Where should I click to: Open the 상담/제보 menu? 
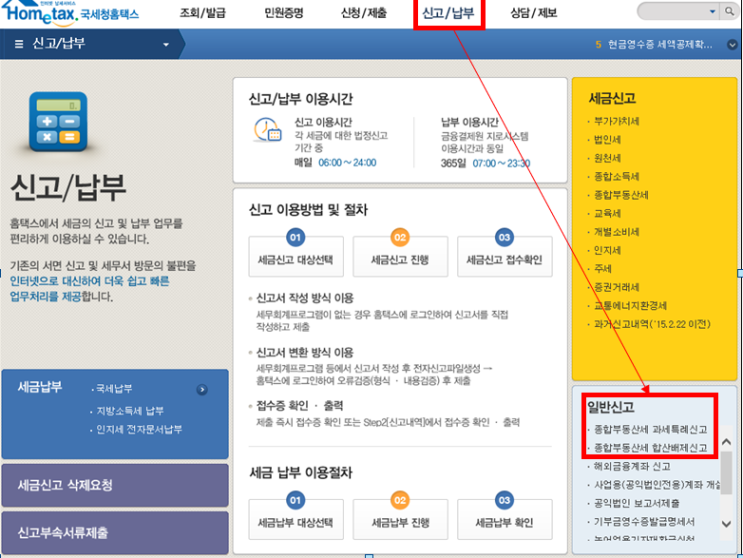[x=533, y=13]
